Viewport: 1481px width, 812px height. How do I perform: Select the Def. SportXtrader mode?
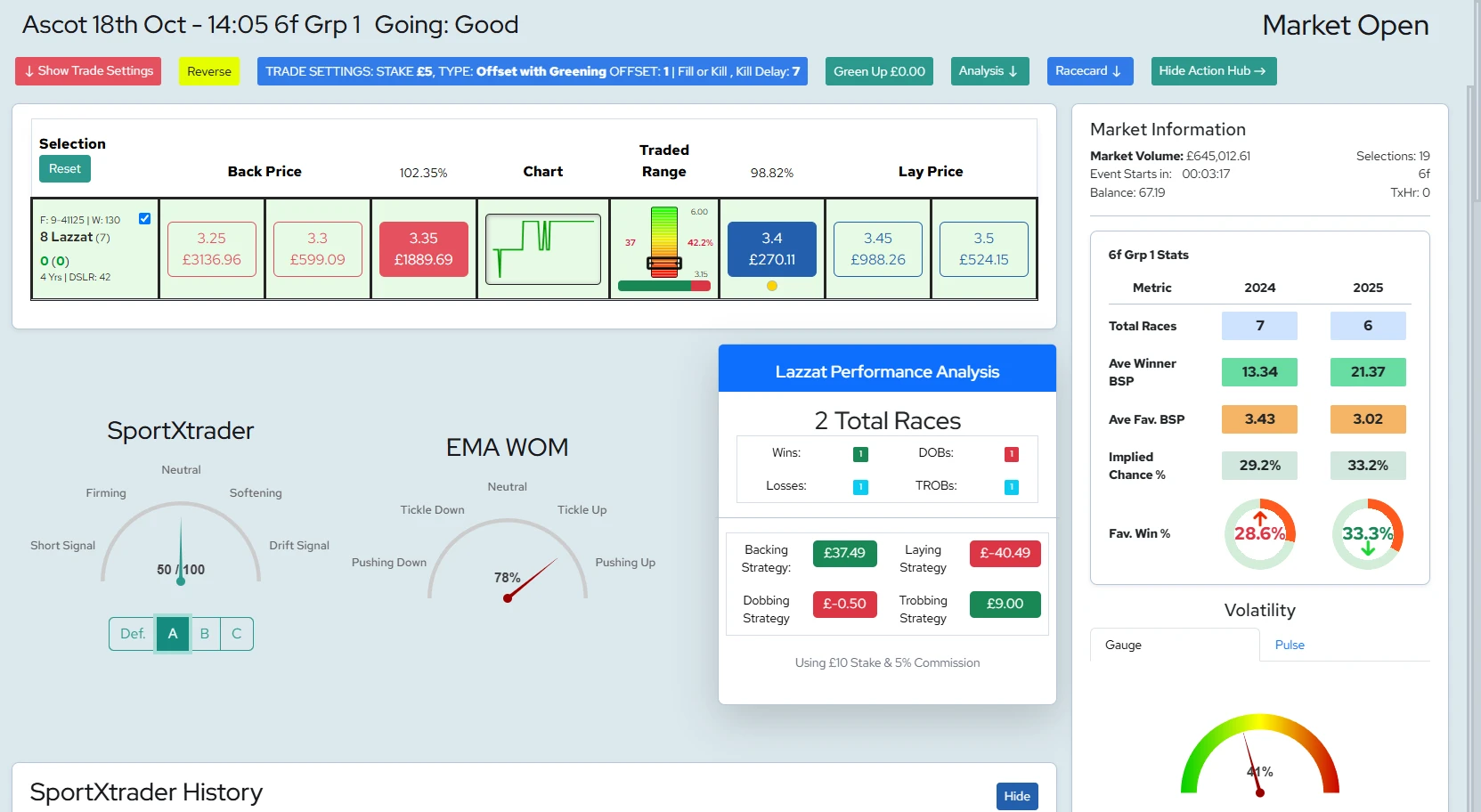tap(133, 634)
